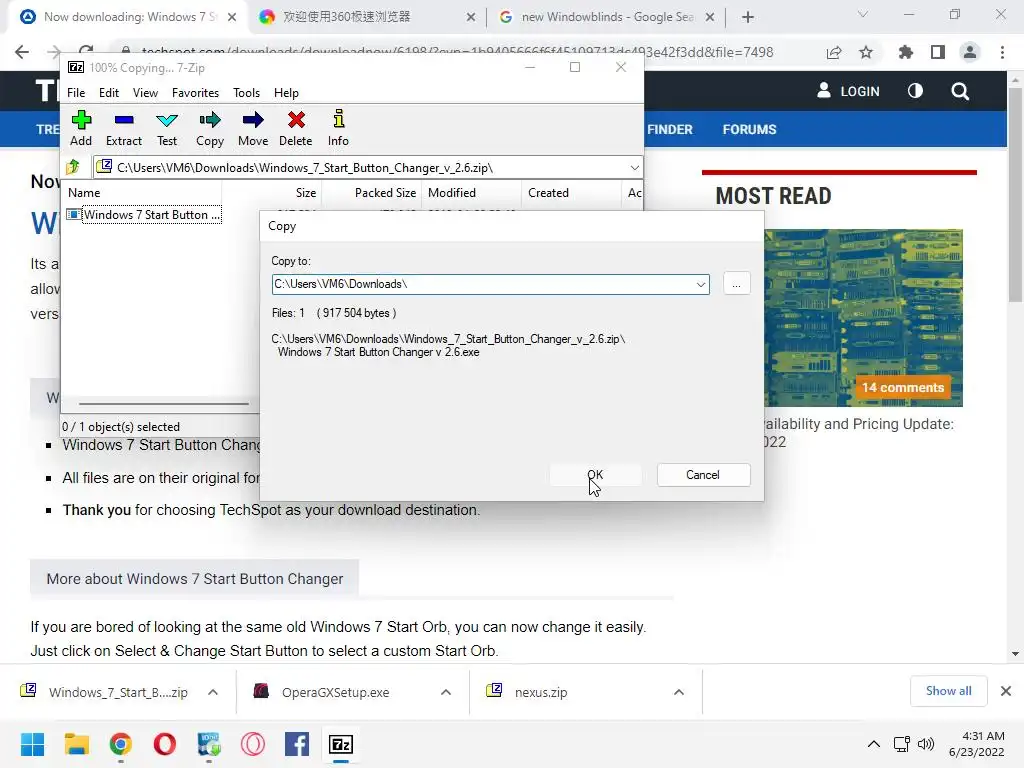1024x768 pixels.
Task: Bookmark this page with the star
Action: tap(866, 52)
